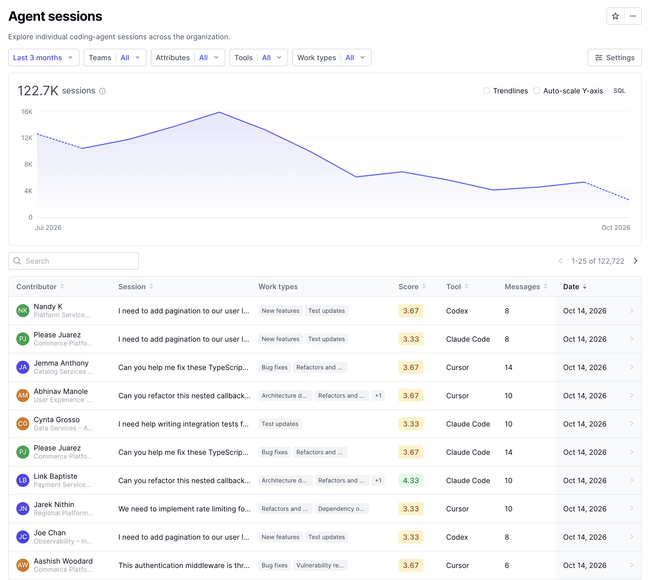This screenshot has height=580, width=650.
Task: Click Jarek Nithin's JN avatar
Action: pos(23,508)
